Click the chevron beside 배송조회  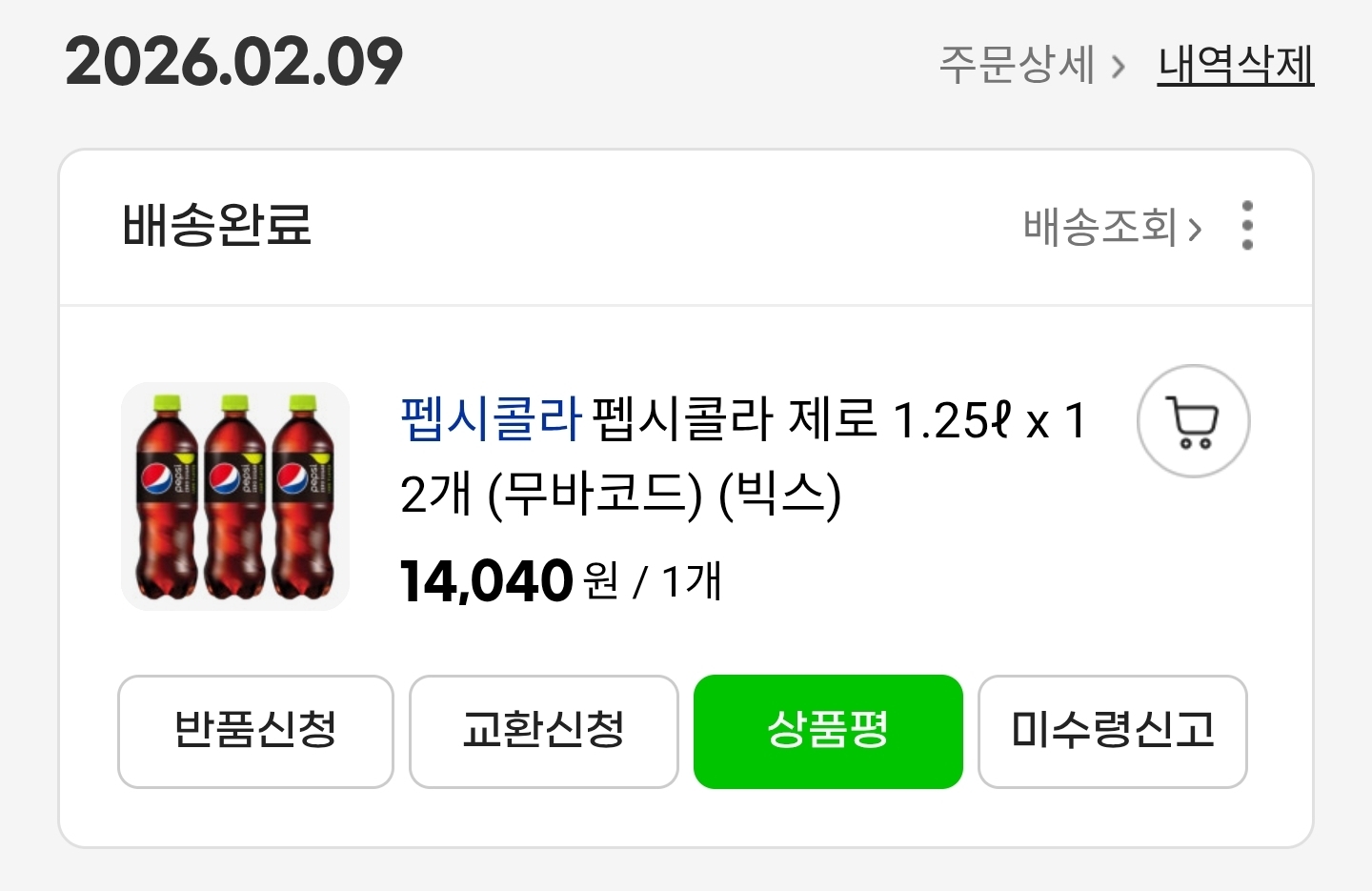1195,229
